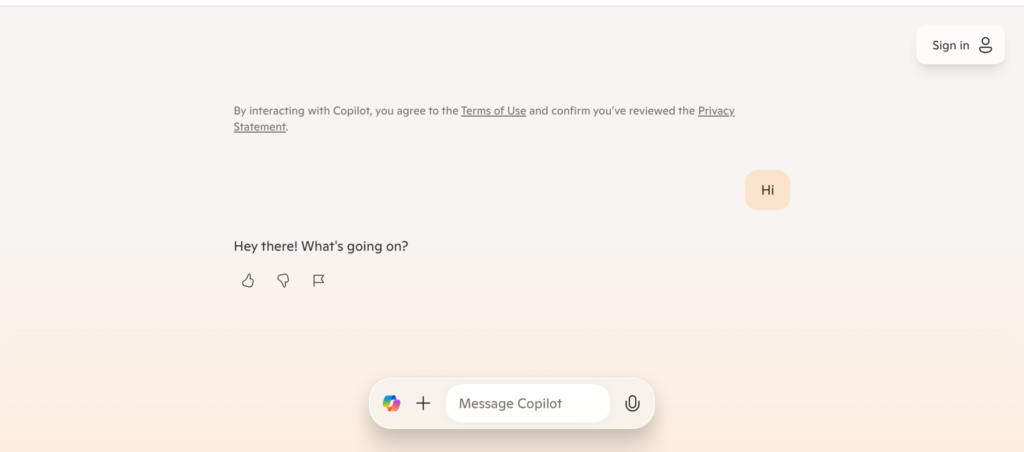Thumbs down the Copilot response
The height and width of the screenshot is (452, 1024).
tap(283, 281)
